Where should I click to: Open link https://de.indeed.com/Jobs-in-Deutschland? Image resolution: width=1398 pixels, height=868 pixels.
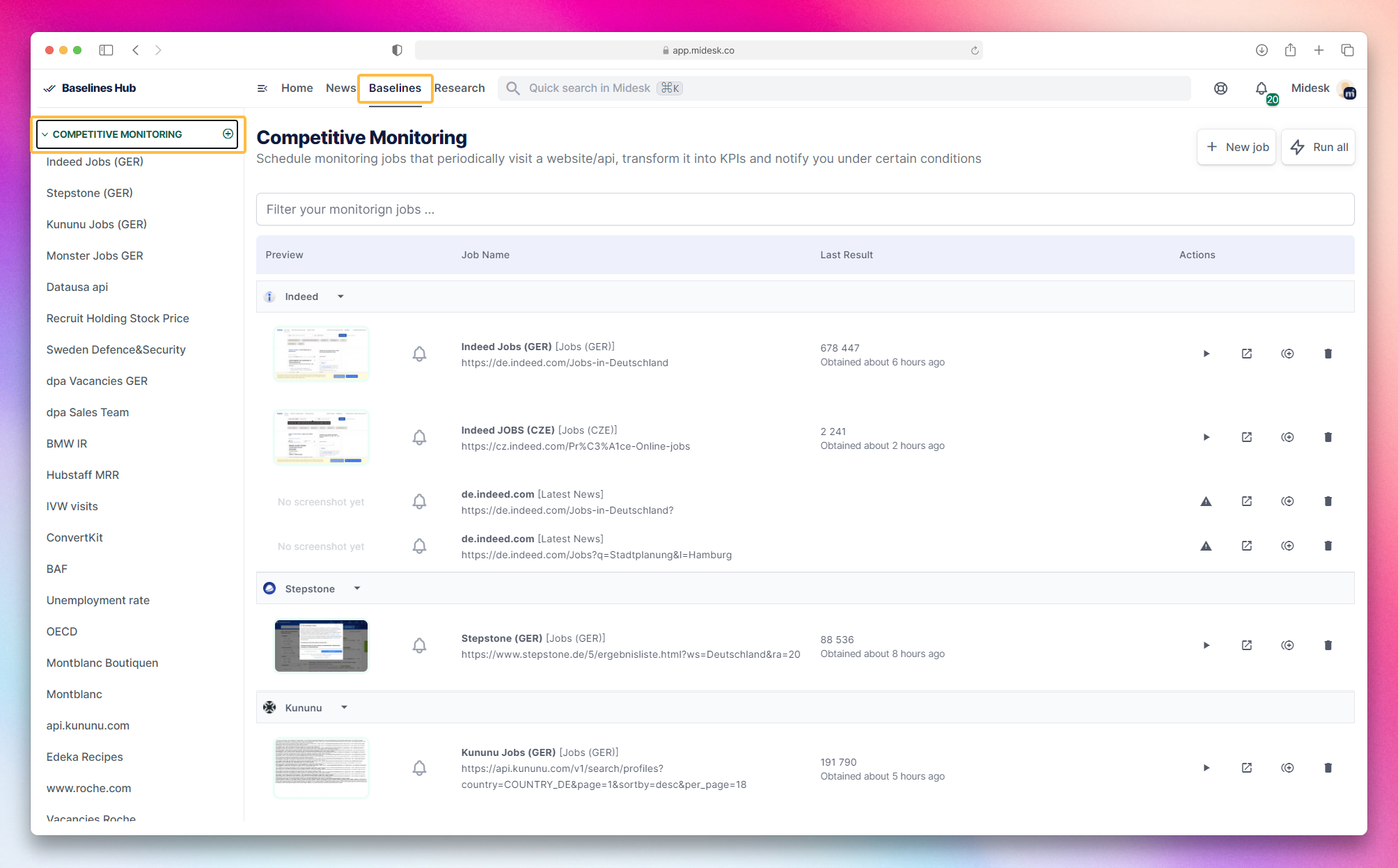(565, 363)
